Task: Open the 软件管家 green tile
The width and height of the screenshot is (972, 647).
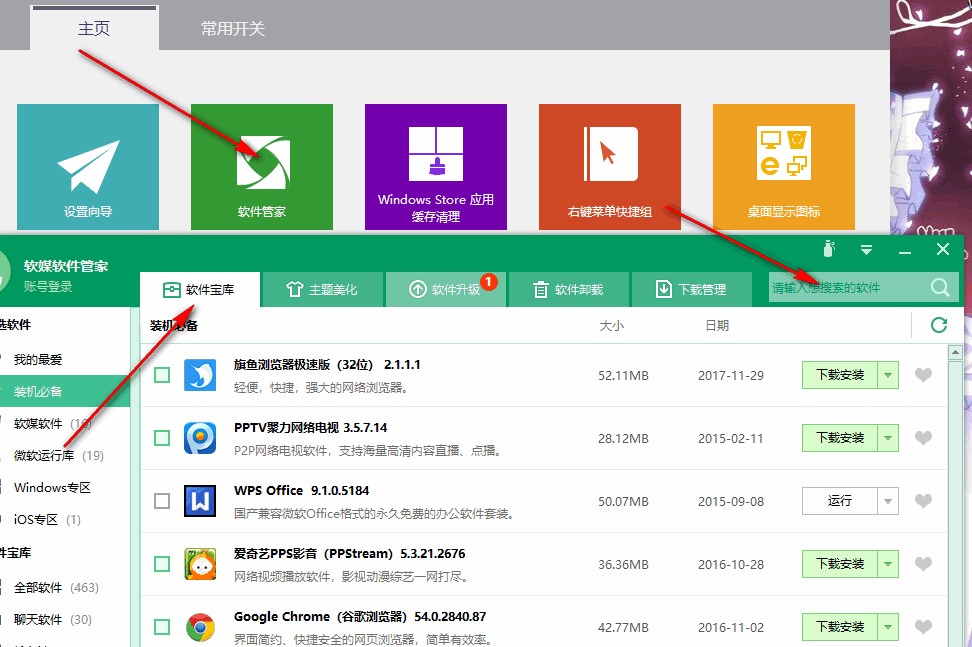Action: click(x=261, y=166)
